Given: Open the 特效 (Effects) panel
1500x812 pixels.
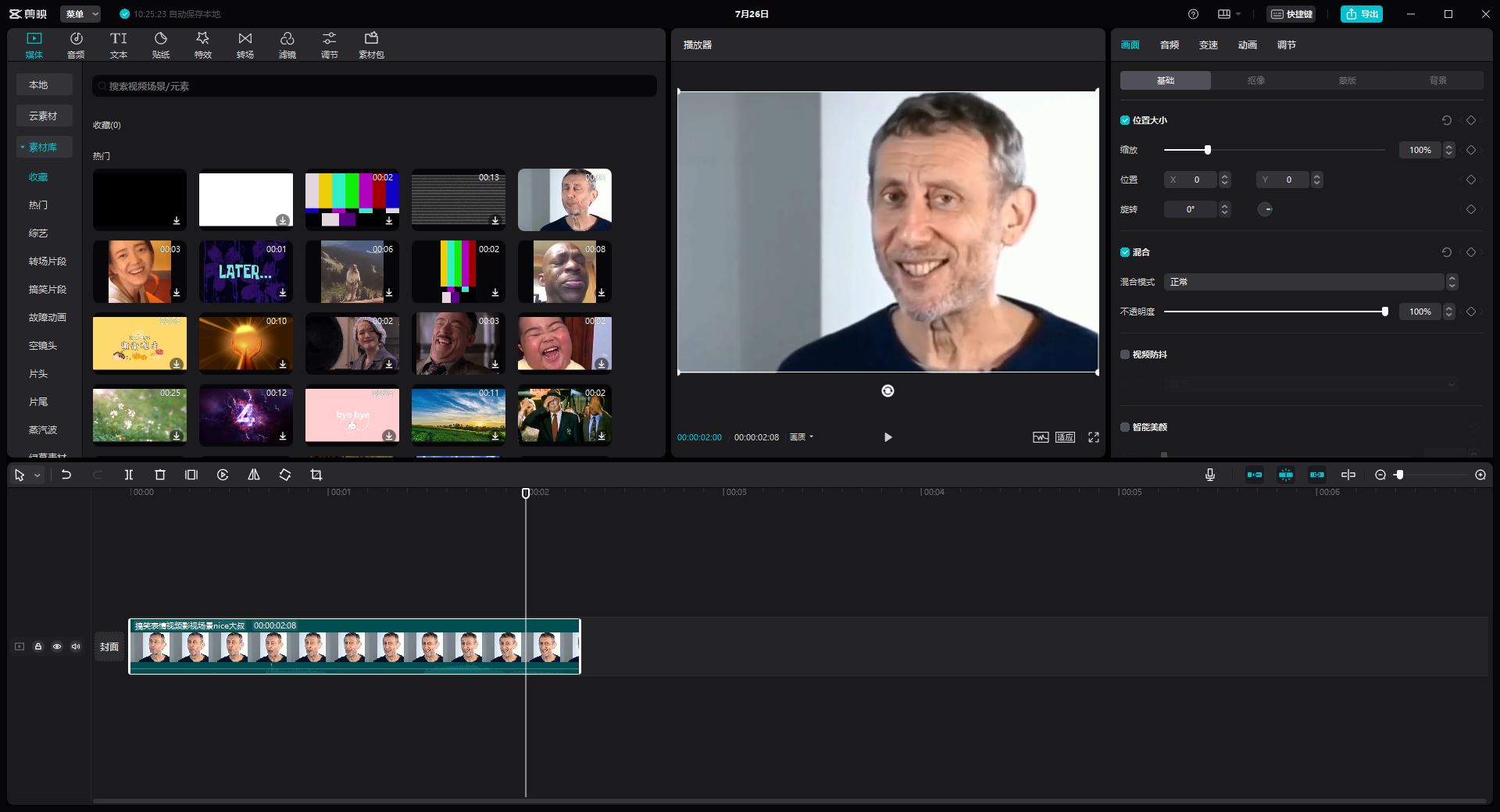Looking at the screenshot, I should tap(202, 44).
